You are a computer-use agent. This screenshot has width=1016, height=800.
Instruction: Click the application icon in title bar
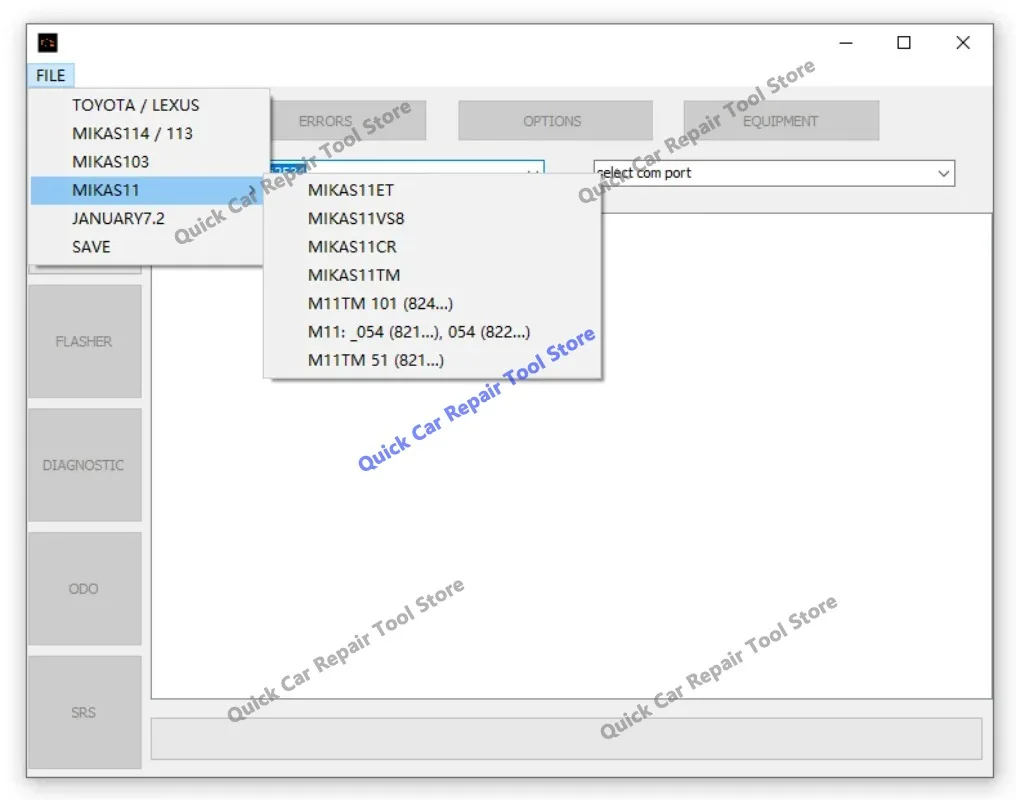coord(47,43)
